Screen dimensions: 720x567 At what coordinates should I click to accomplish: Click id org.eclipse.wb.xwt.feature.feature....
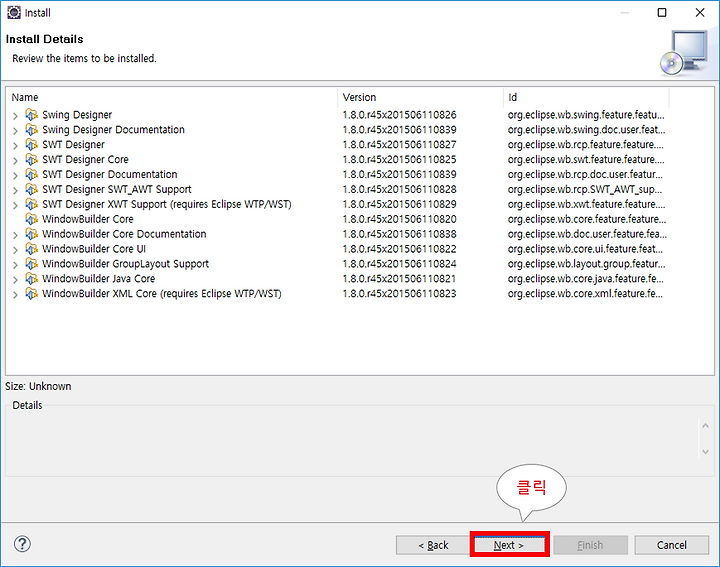pos(586,204)
